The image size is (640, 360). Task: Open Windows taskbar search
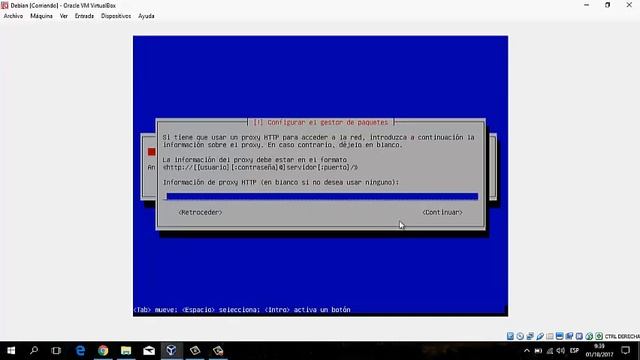pos(34,350)
